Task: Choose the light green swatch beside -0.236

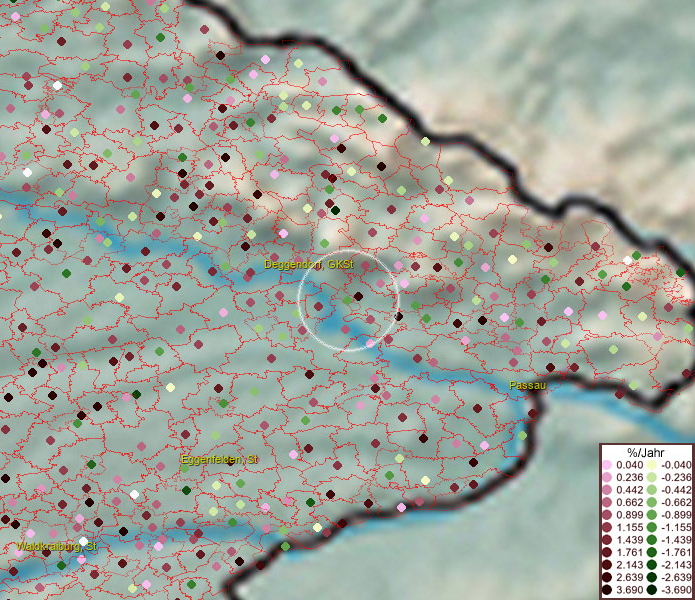Action: [652, 477]
